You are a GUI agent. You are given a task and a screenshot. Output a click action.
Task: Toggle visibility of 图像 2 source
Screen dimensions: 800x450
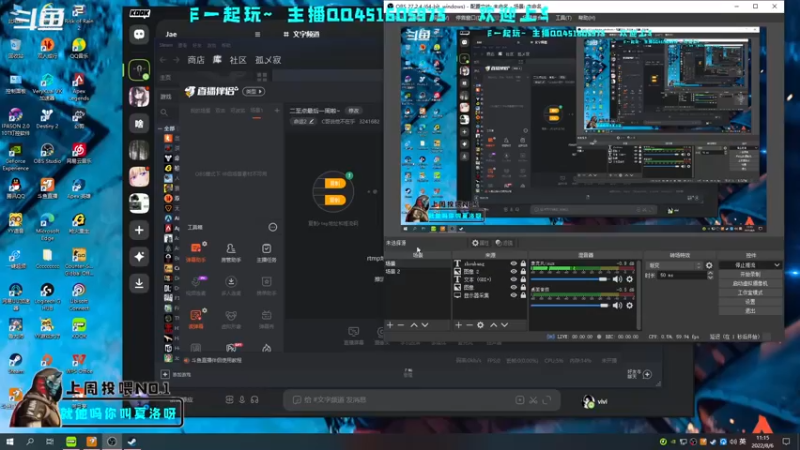[514, 271]
